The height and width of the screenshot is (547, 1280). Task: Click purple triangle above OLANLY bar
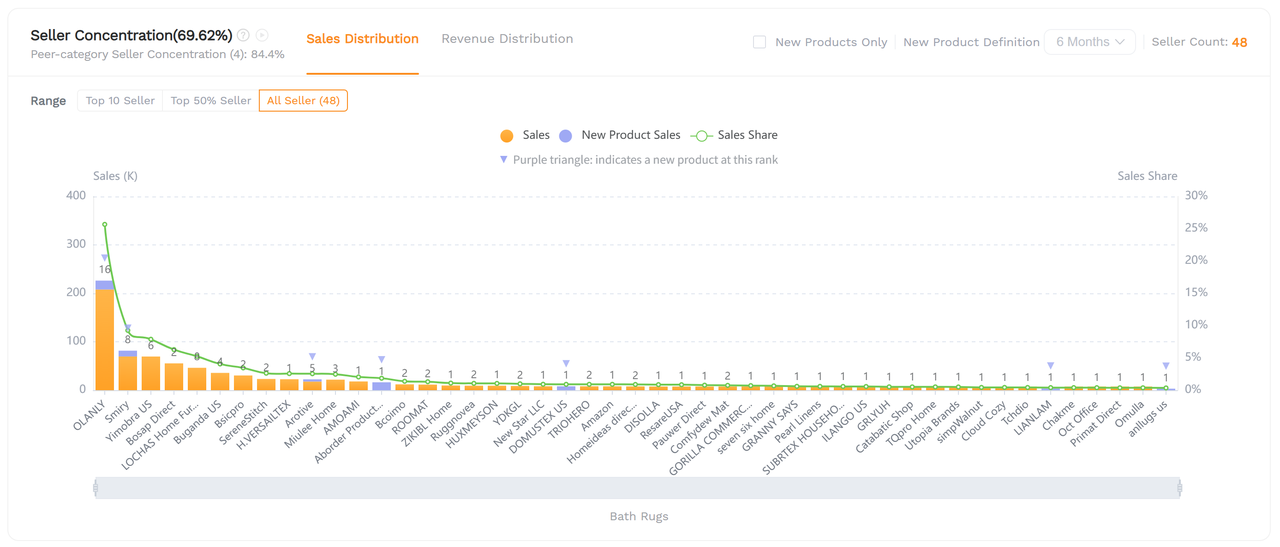point(105,258)
